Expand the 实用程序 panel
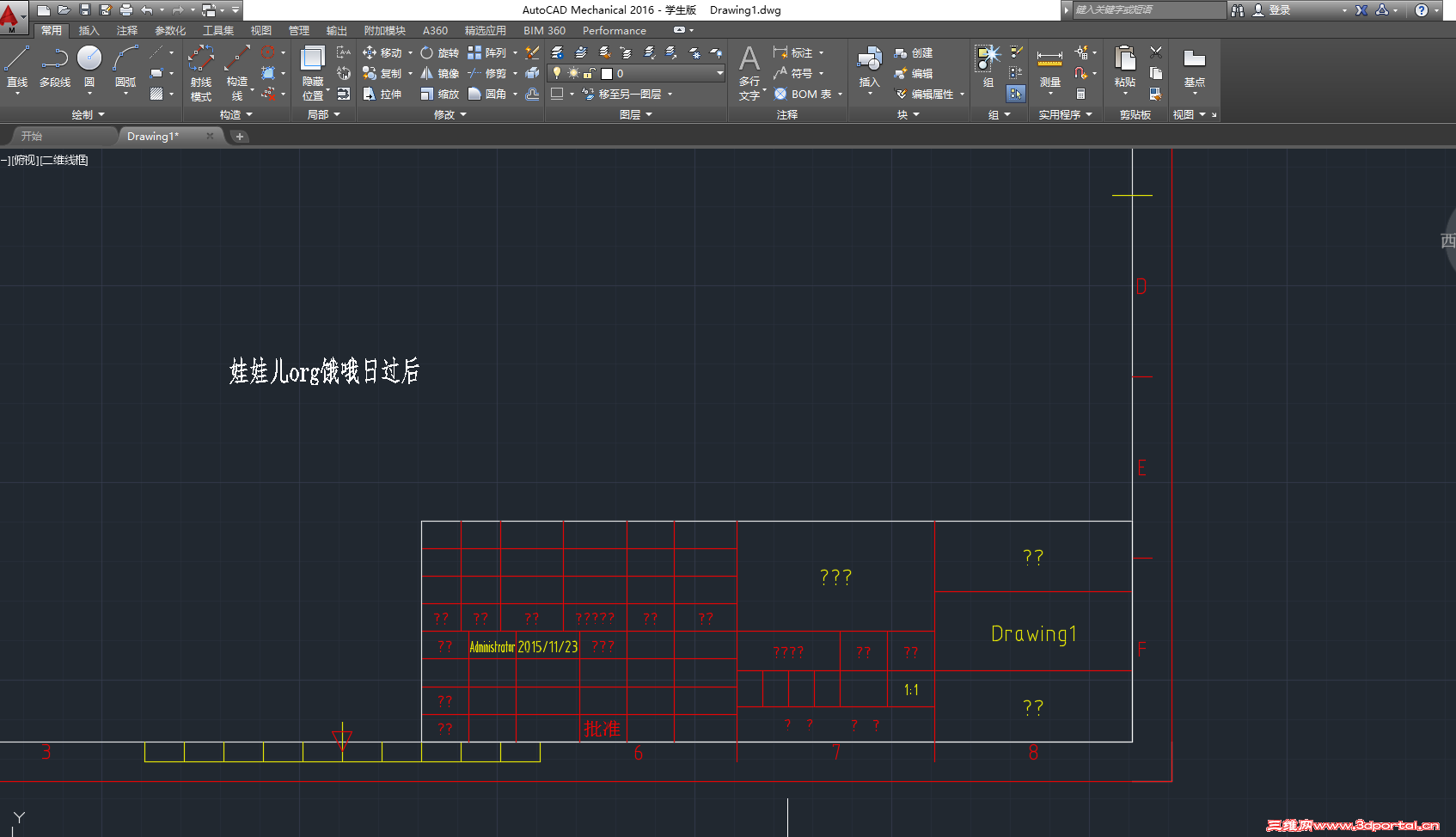1456x837 pixels. point(1066,114)
